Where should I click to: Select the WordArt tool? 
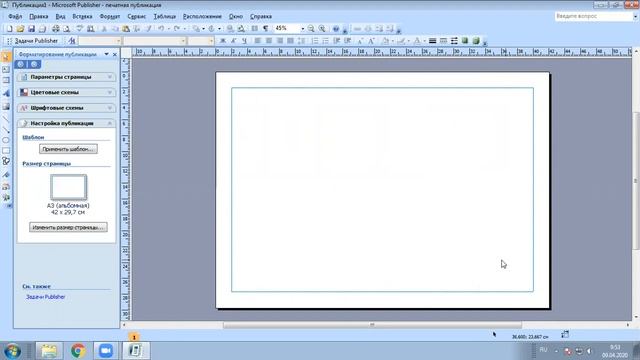(x=6, y=93)
